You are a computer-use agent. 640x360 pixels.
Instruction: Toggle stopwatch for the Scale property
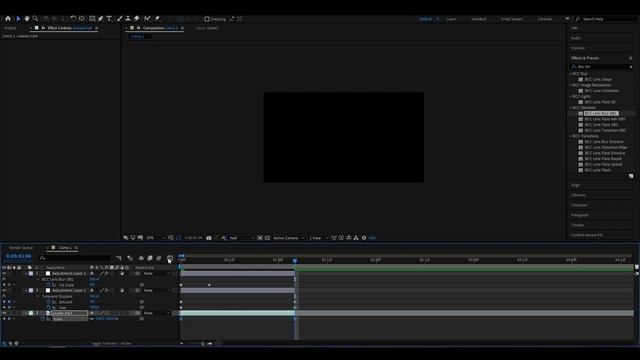click(42, 319)
